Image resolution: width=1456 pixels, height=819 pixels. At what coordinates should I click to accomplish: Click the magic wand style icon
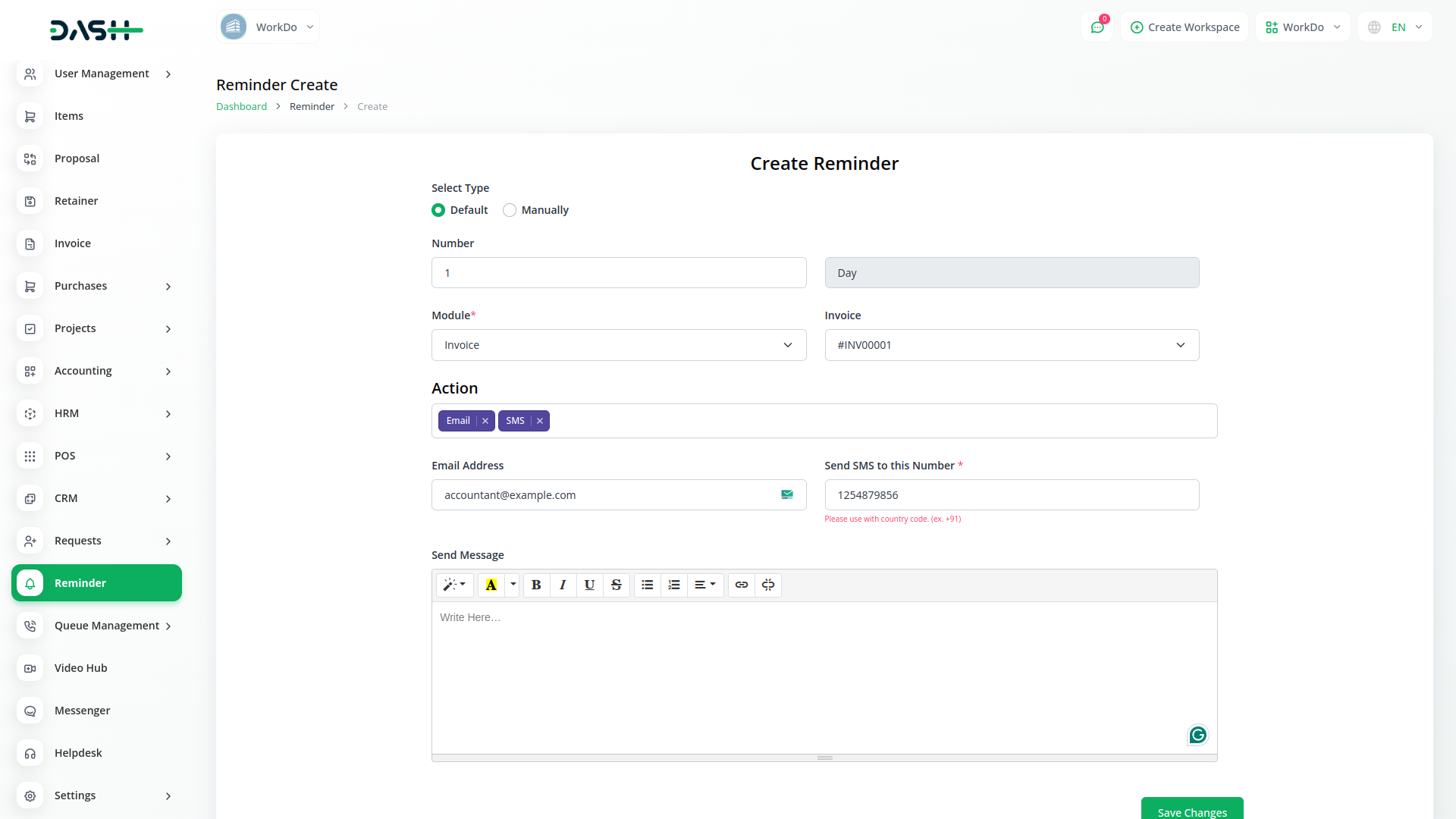pos(454,585)
